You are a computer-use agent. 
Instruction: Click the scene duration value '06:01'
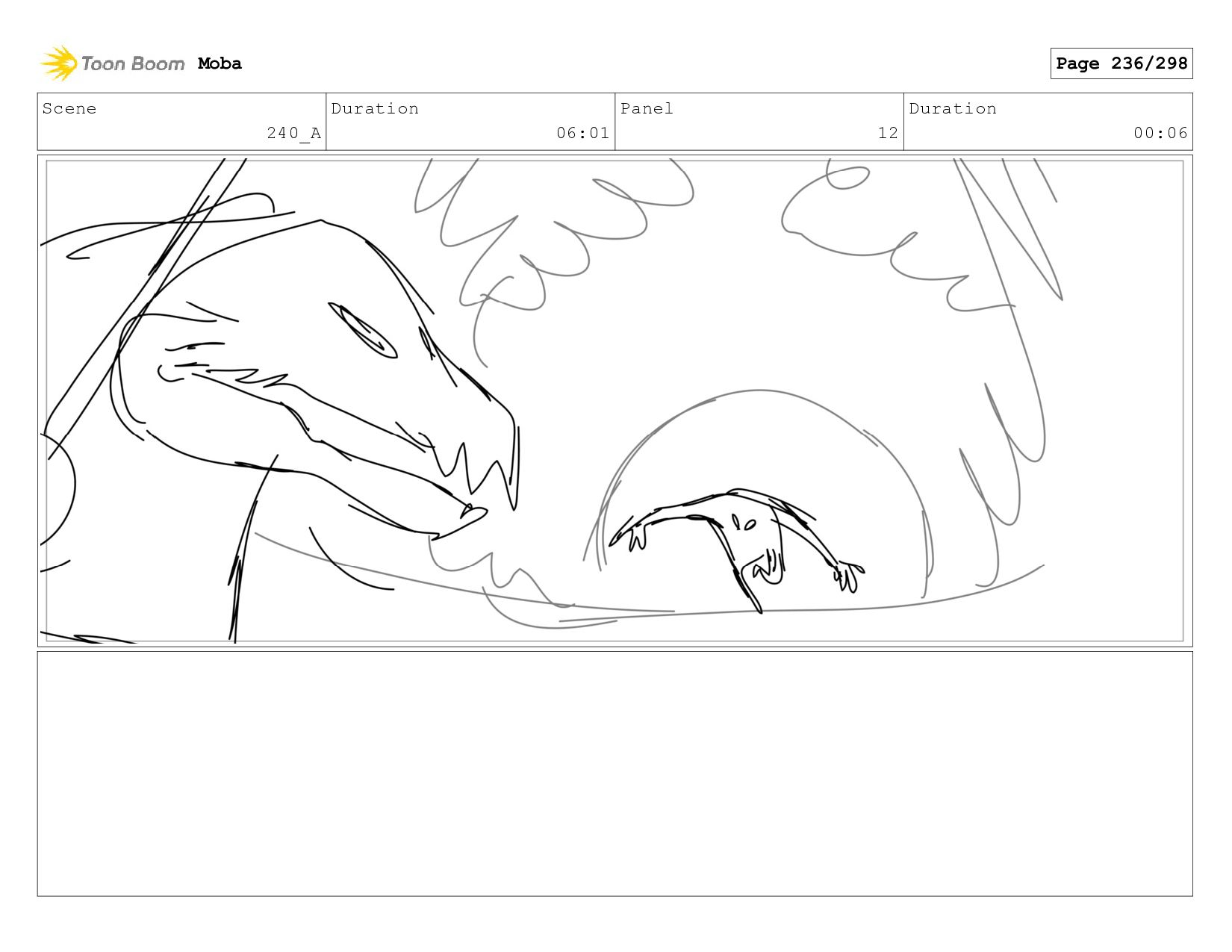[x=582, y=133]
